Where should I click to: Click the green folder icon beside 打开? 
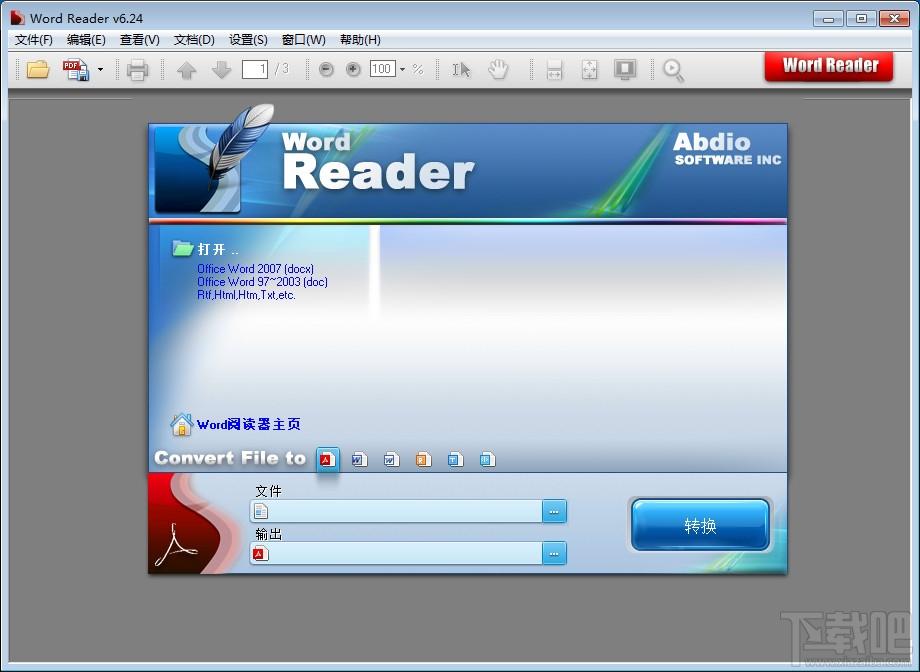[x=182, y=248]
